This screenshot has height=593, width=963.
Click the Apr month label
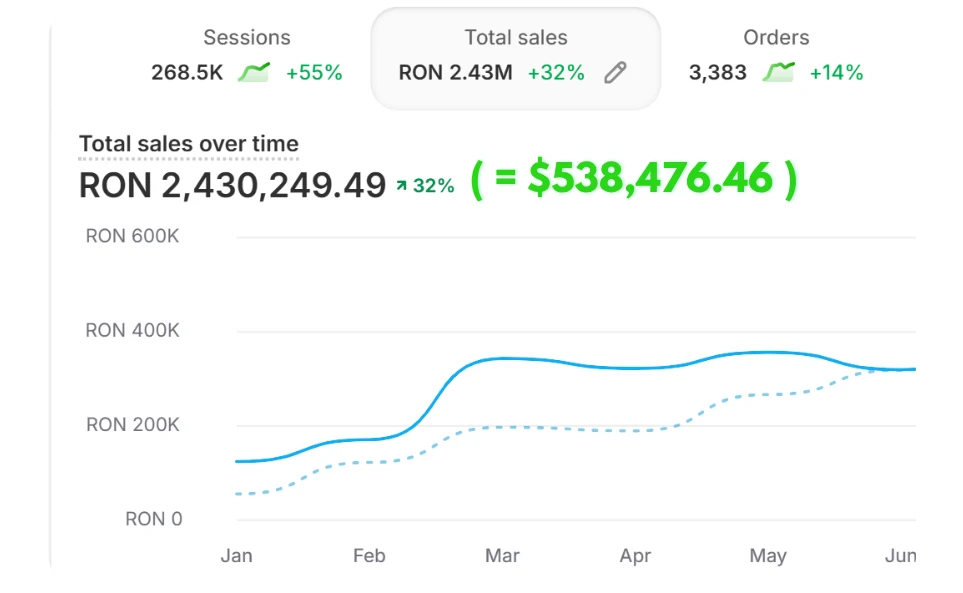click(x=635, y=556)
